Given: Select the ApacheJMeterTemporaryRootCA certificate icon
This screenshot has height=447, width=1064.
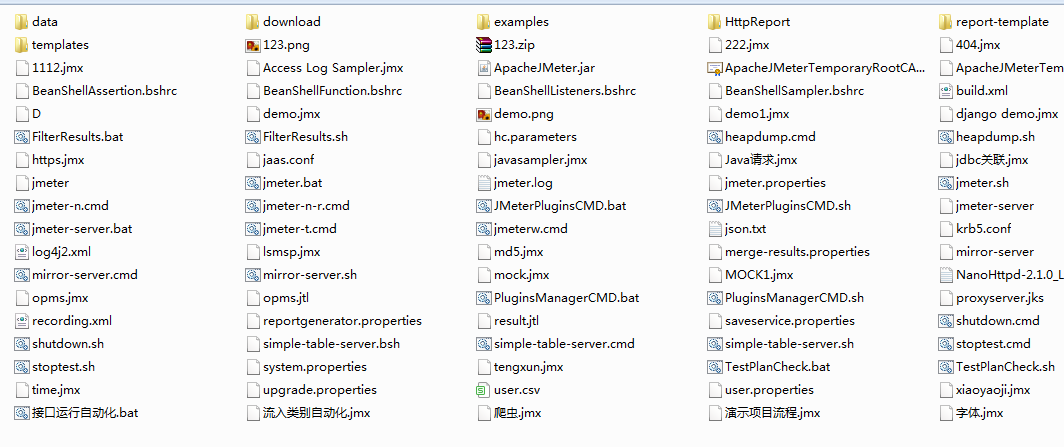Looking at the screenshot, I should point(714,68).
